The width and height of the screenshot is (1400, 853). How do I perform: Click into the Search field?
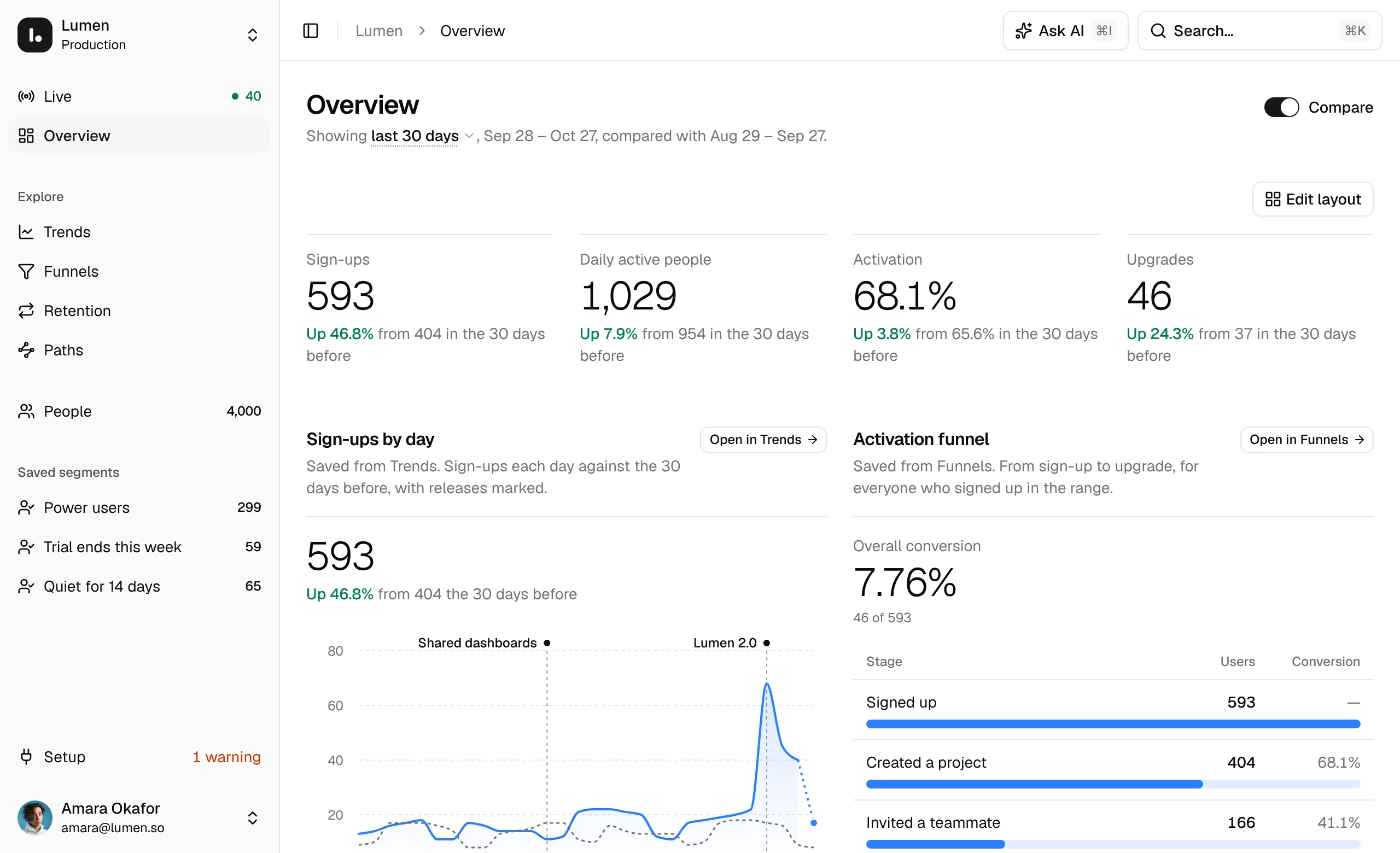pos(1259,31)
